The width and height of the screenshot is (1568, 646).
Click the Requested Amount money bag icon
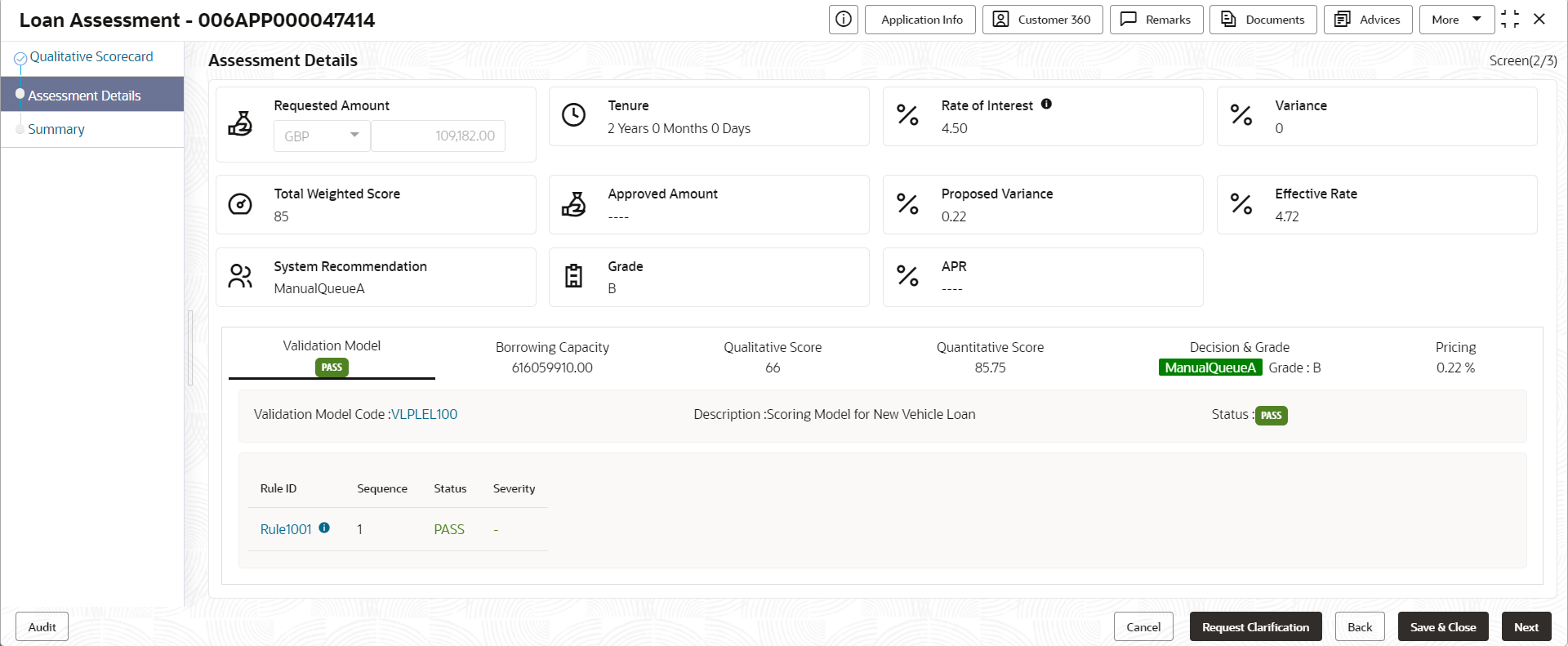coord(240,124)
